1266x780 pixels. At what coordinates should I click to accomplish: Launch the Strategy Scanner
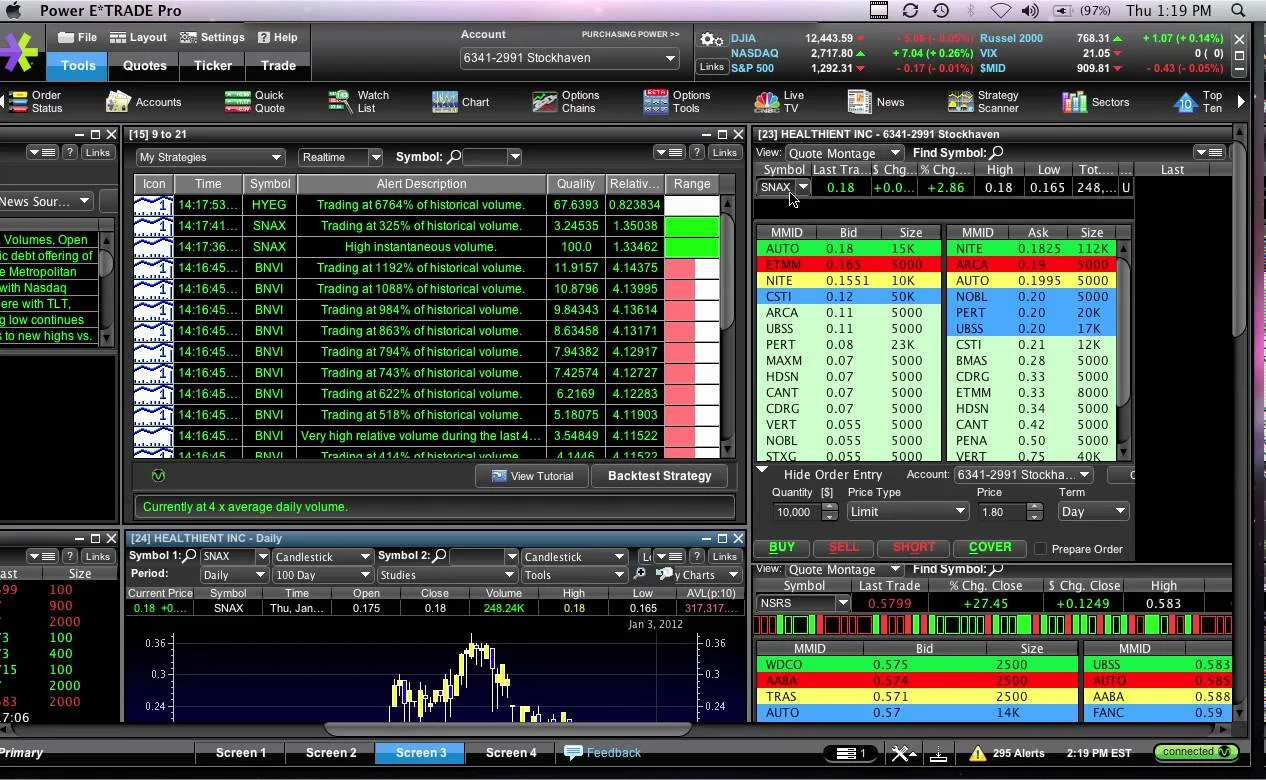click(983, 101)
